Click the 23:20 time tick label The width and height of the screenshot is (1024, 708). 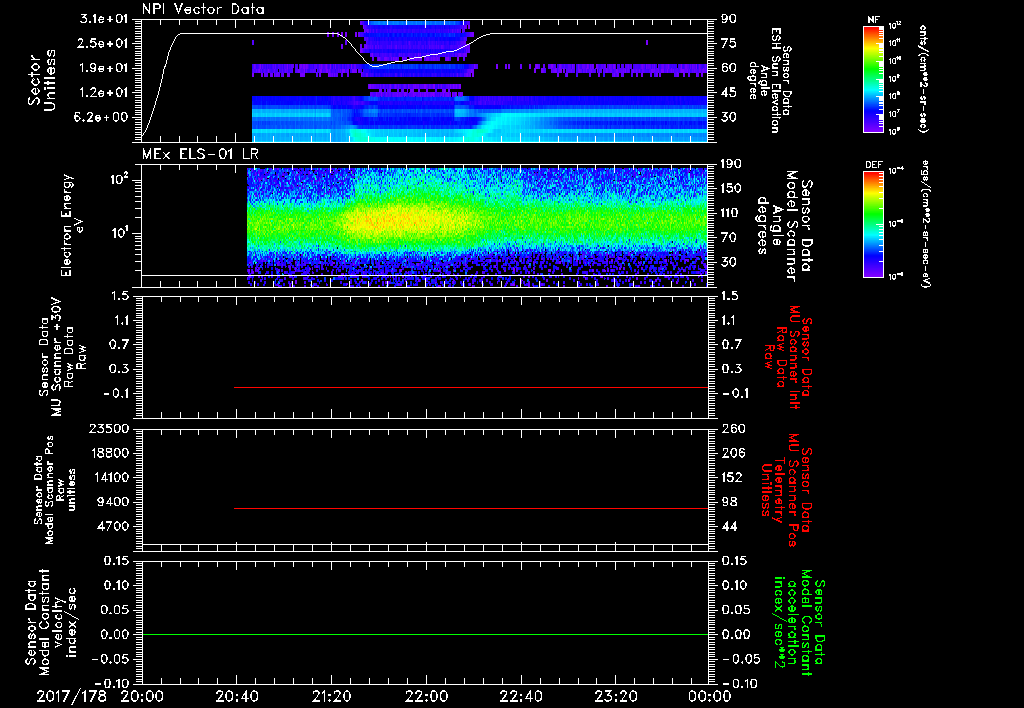tap(616, 697)
